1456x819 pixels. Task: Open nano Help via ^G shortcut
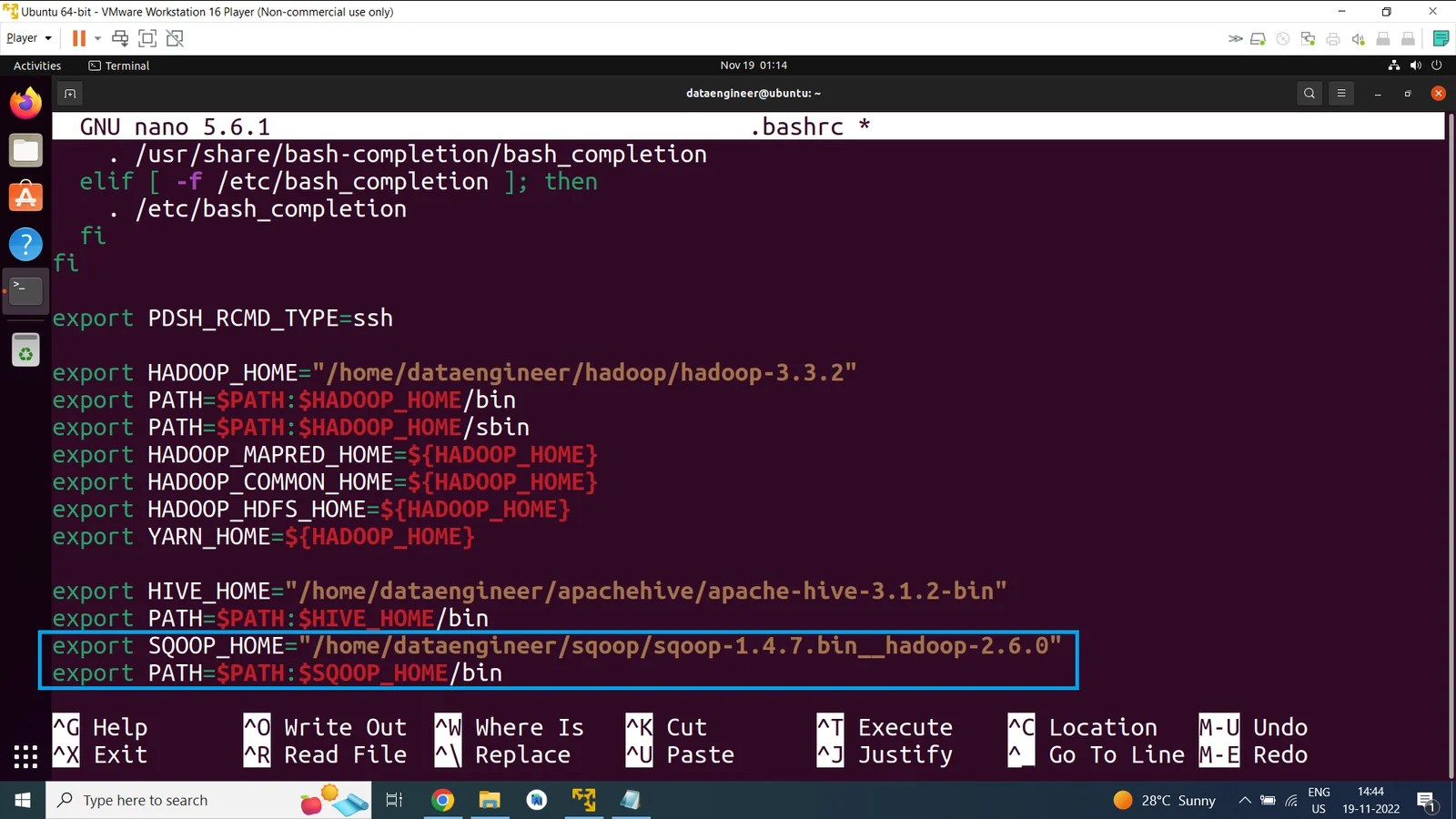[x=100, y=726]
